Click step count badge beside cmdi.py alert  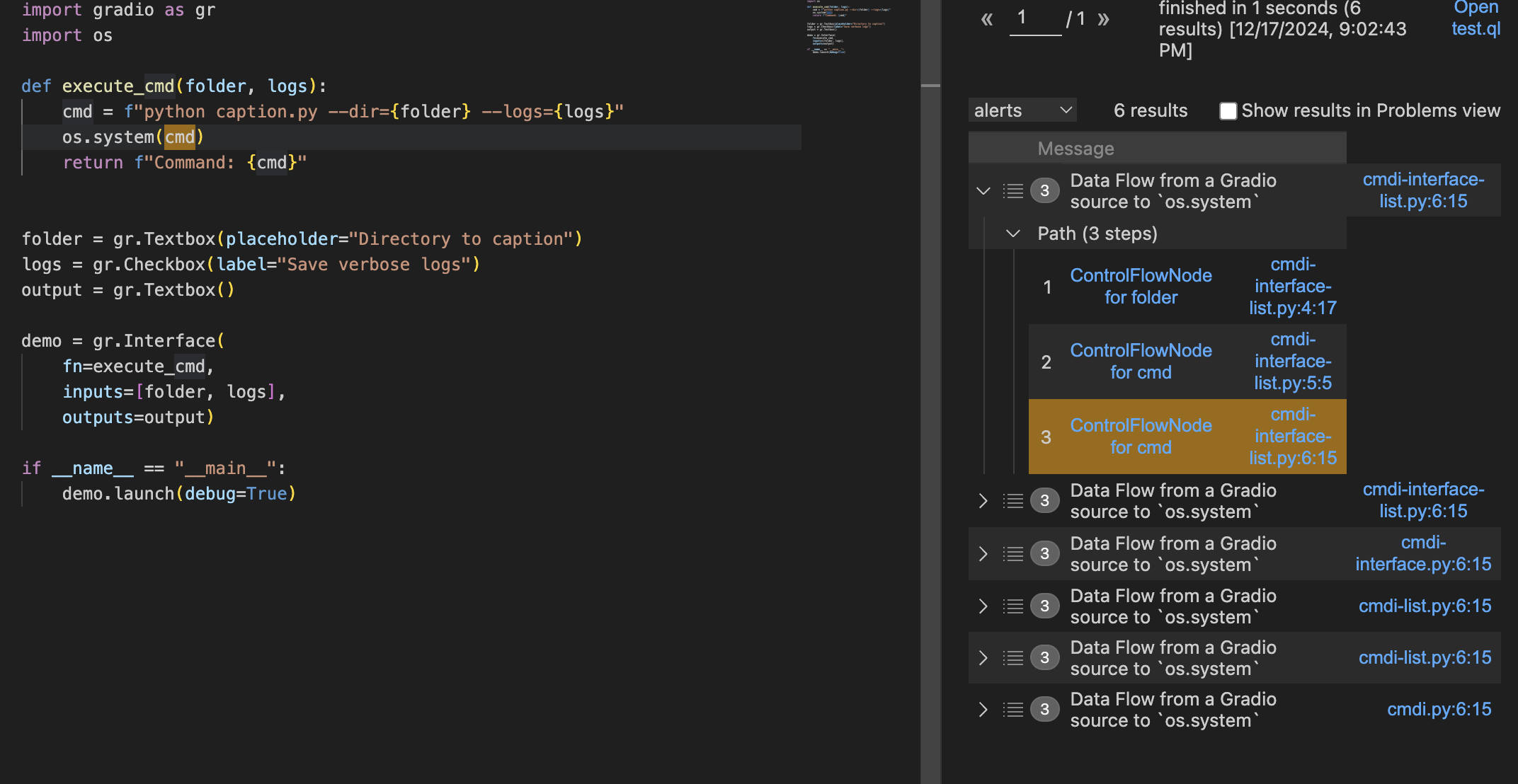tap(1044, 709)
